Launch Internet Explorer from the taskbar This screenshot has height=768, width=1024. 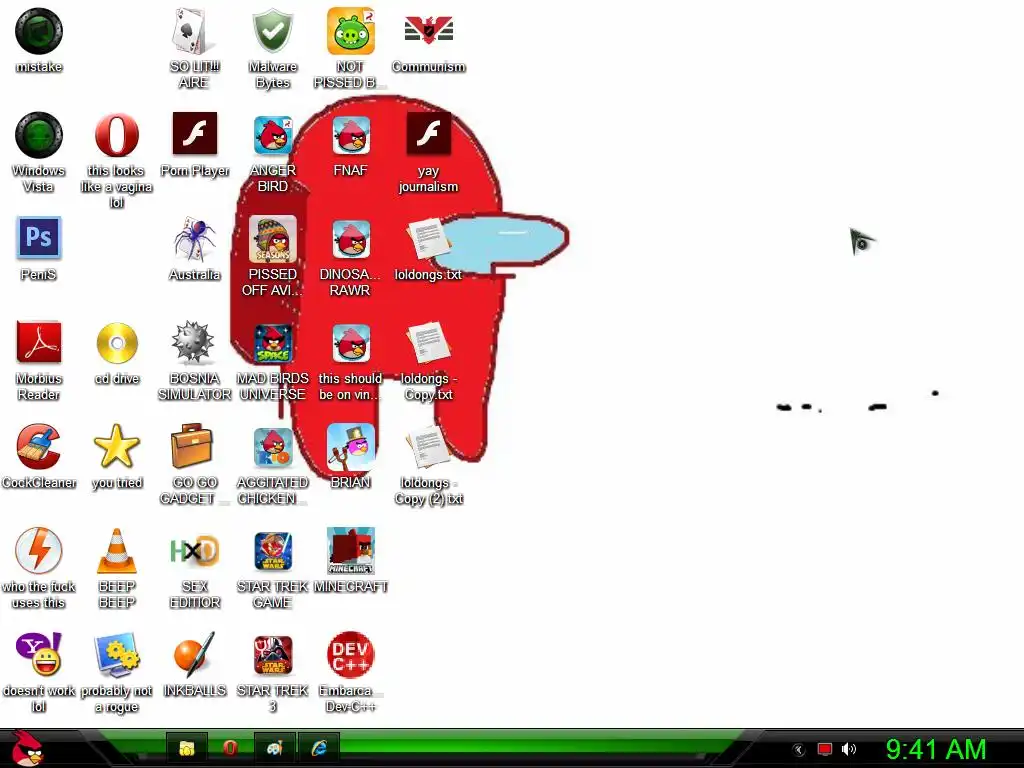click(x=319, y=748)
